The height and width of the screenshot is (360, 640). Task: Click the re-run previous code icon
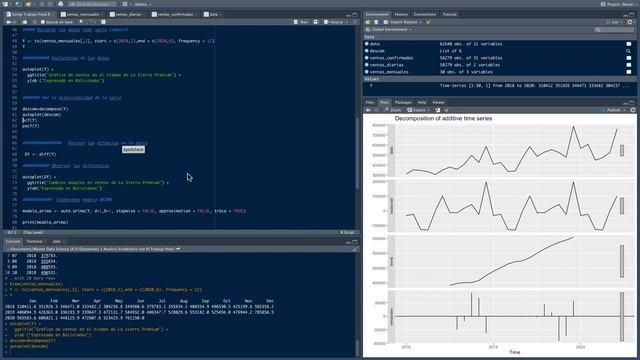pyautogui.click(x=316, y=22)
